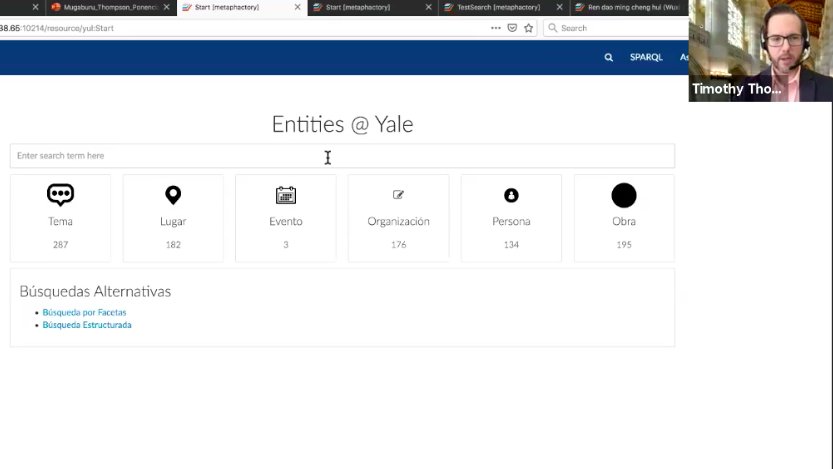This screenshot has height=469, width=833.
Task: Click the Persona label text
Action: pyautogui.click(x=511, y=221)
